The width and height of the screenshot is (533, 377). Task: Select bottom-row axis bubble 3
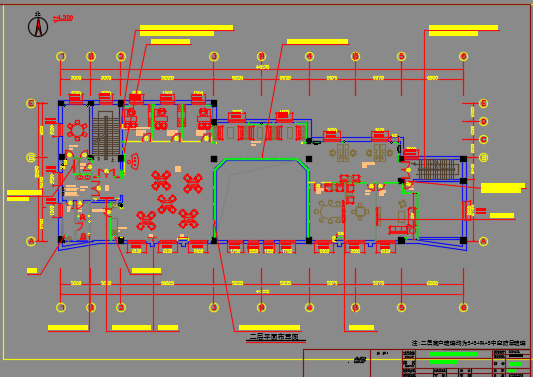click(214, 308)
